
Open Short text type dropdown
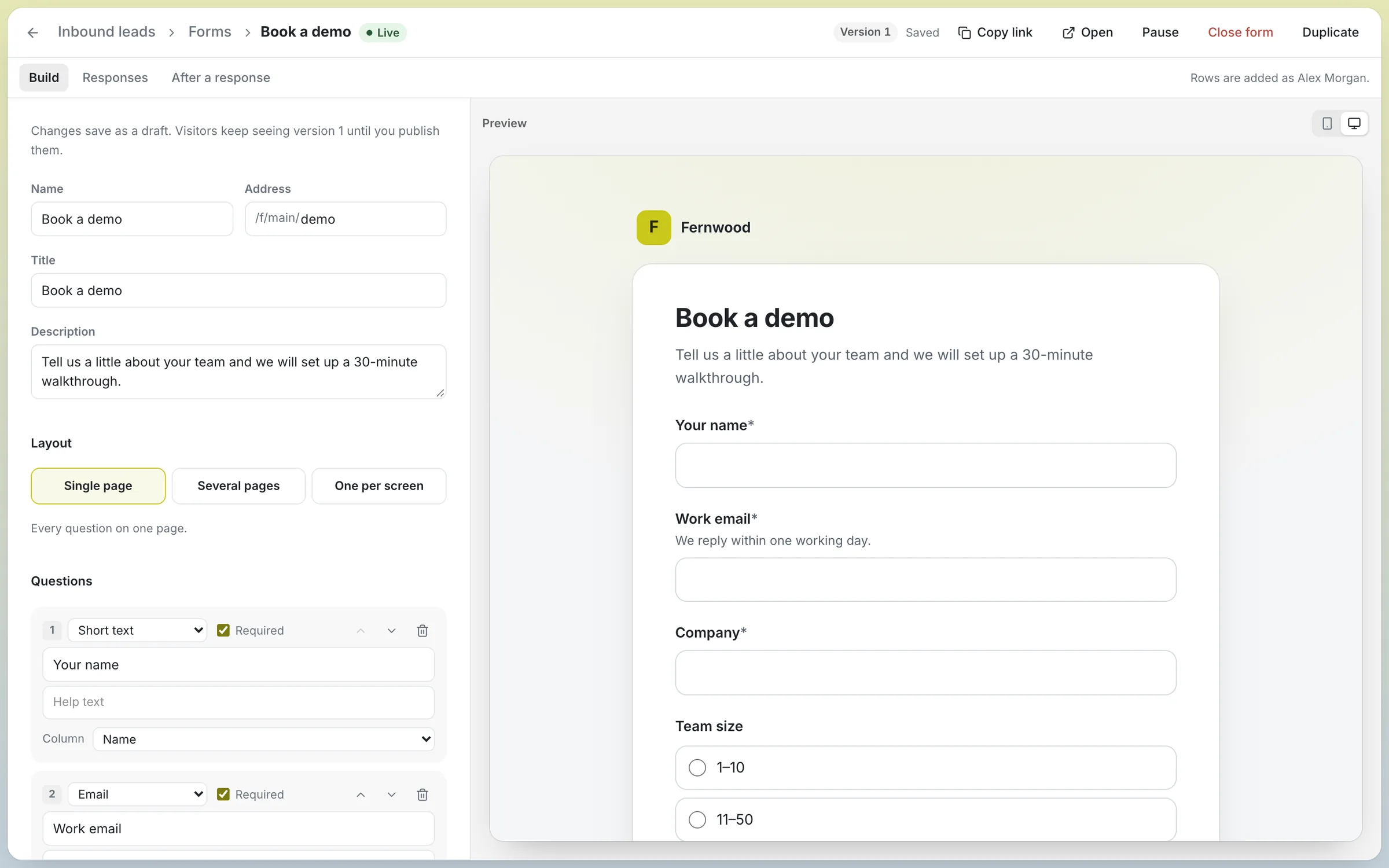(x=138, y=630)
